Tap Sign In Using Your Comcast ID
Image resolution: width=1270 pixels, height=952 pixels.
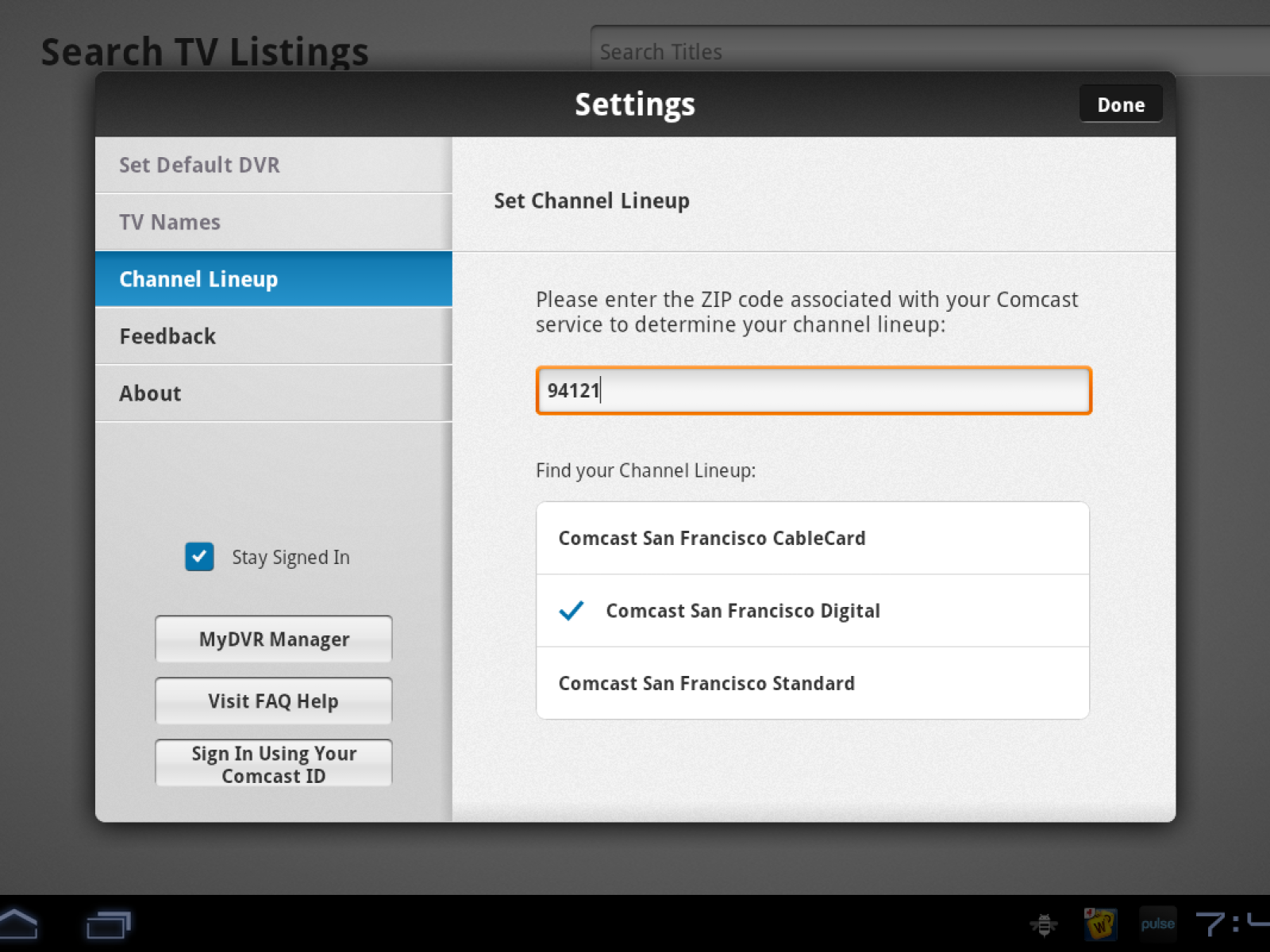point(274,763)
